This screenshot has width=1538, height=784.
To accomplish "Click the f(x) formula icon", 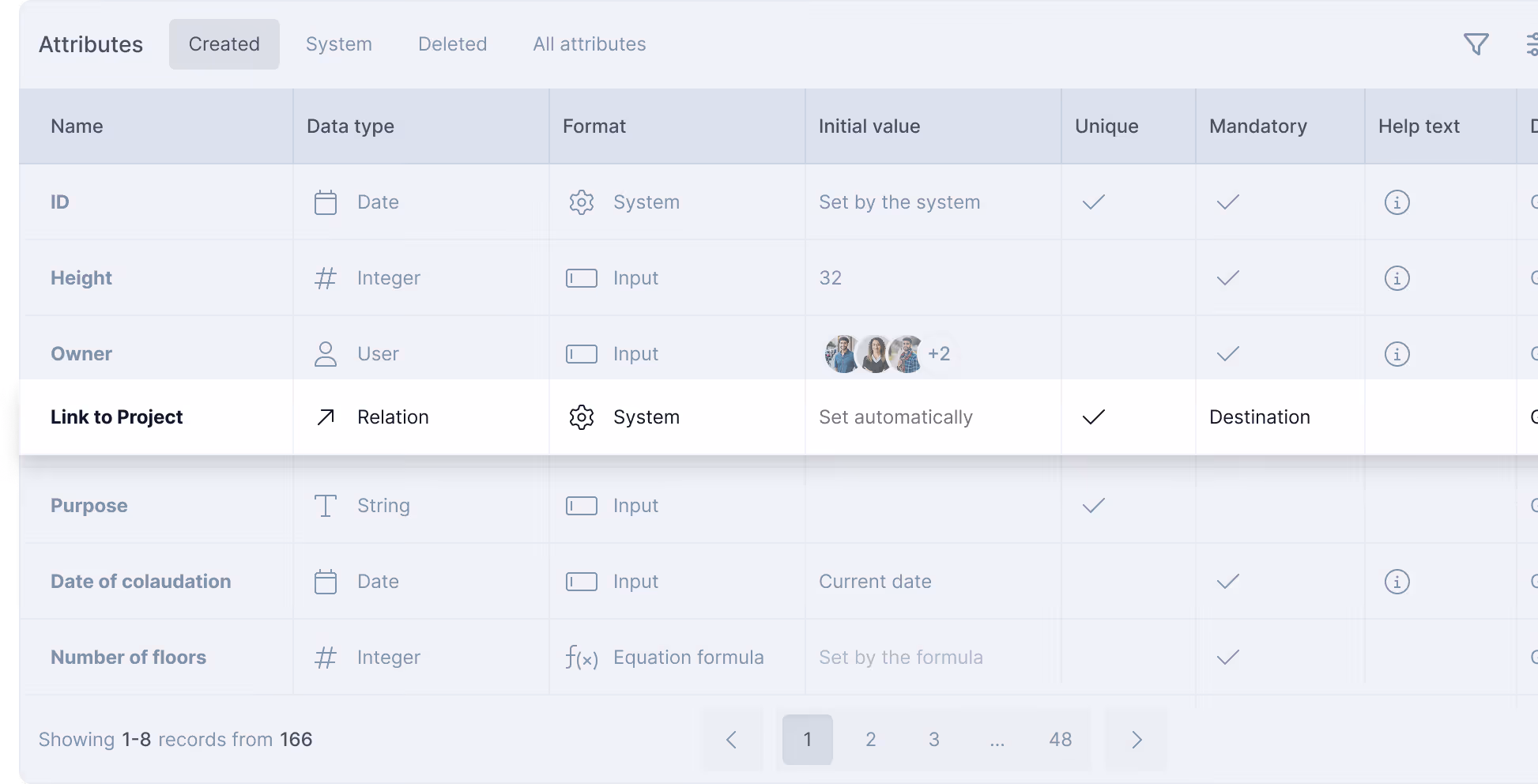I will pos(582,658).
